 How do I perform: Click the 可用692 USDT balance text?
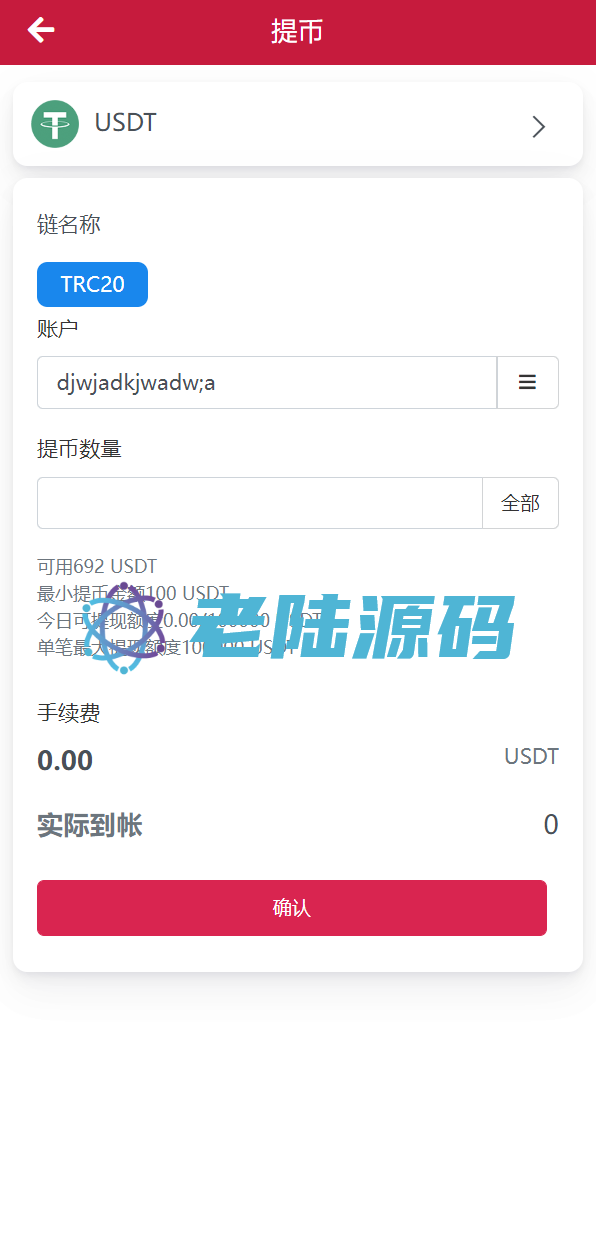97,566
